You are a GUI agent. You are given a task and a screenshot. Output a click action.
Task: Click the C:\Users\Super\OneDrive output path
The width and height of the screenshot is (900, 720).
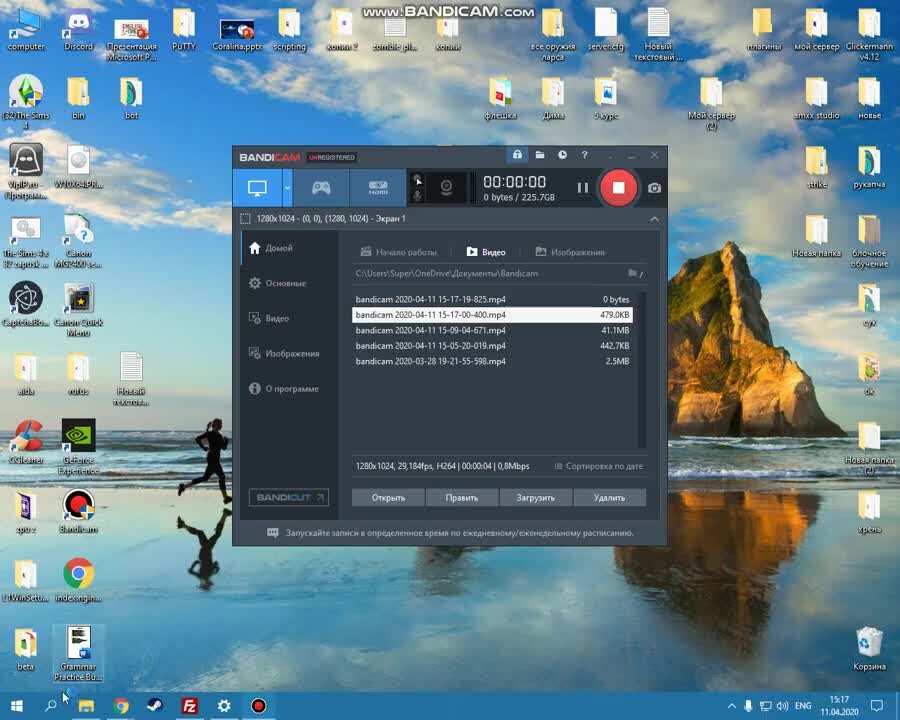pyautogui.click(x=447, y=273)
